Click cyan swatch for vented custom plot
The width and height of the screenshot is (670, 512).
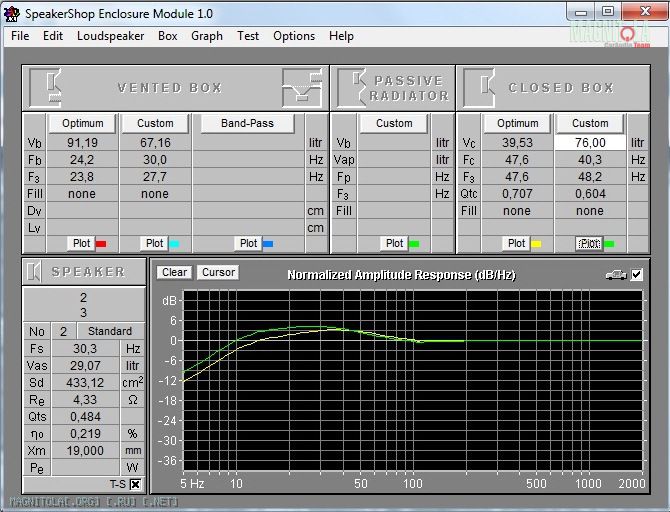pyautogui.click(x=174, y=244)
